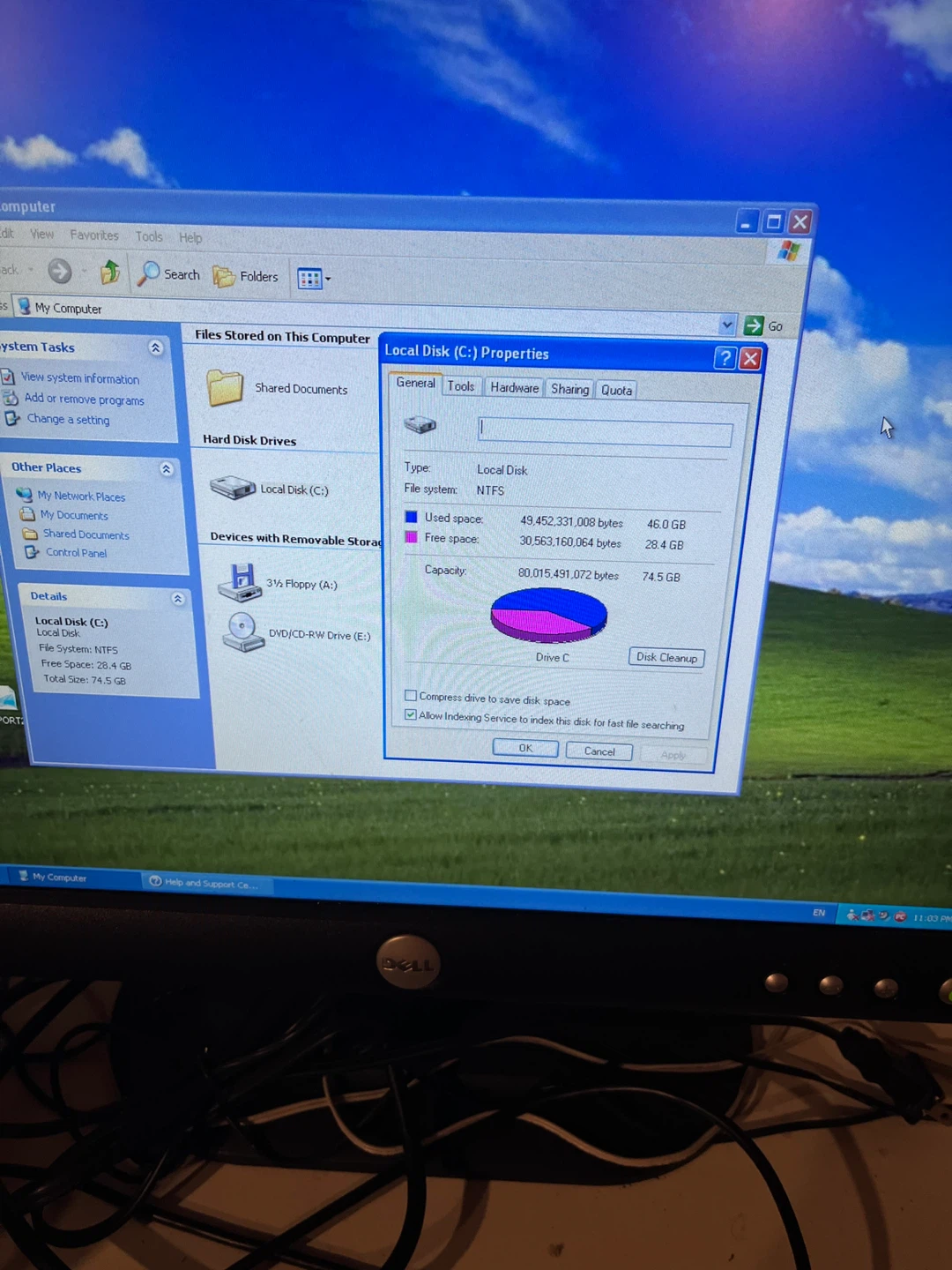The width and height of the screenshot is (952, 1270).
Task: Click the Disk Cleanup button
Action: [x=666, y=657]
